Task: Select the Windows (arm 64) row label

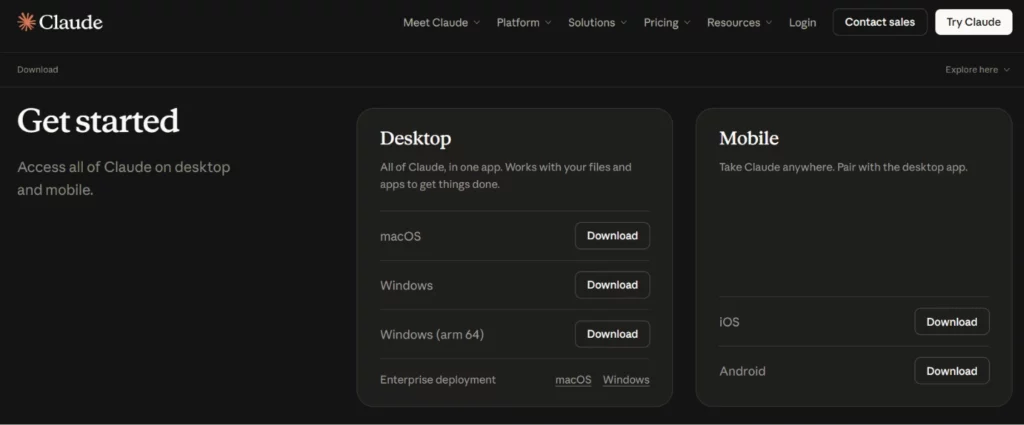Action: pyautogui.click(x=432, y=334)
